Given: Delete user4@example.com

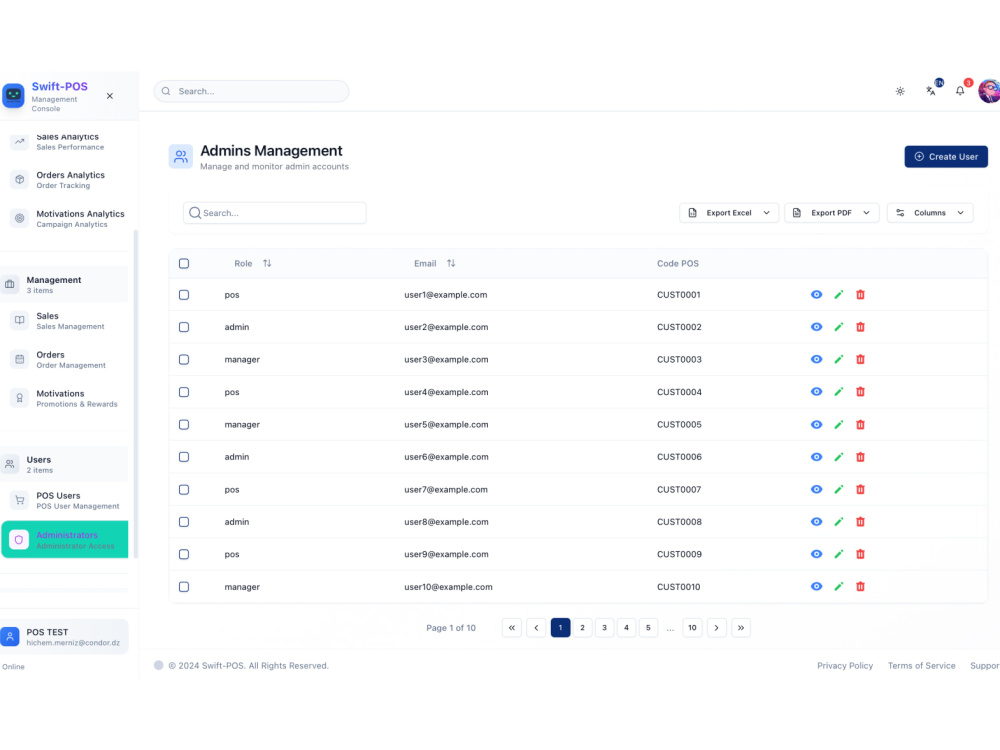Looking at the screenshot, I should click(860, 392).
